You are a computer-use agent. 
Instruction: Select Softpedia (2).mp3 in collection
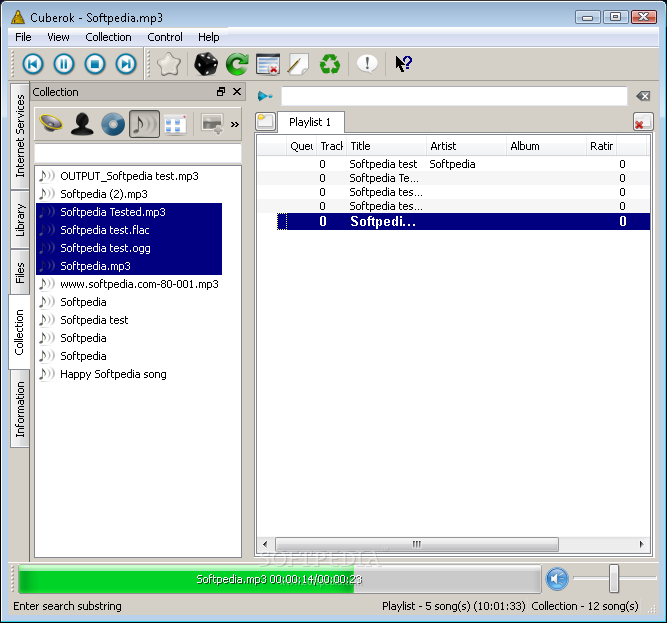click(128, 194)
